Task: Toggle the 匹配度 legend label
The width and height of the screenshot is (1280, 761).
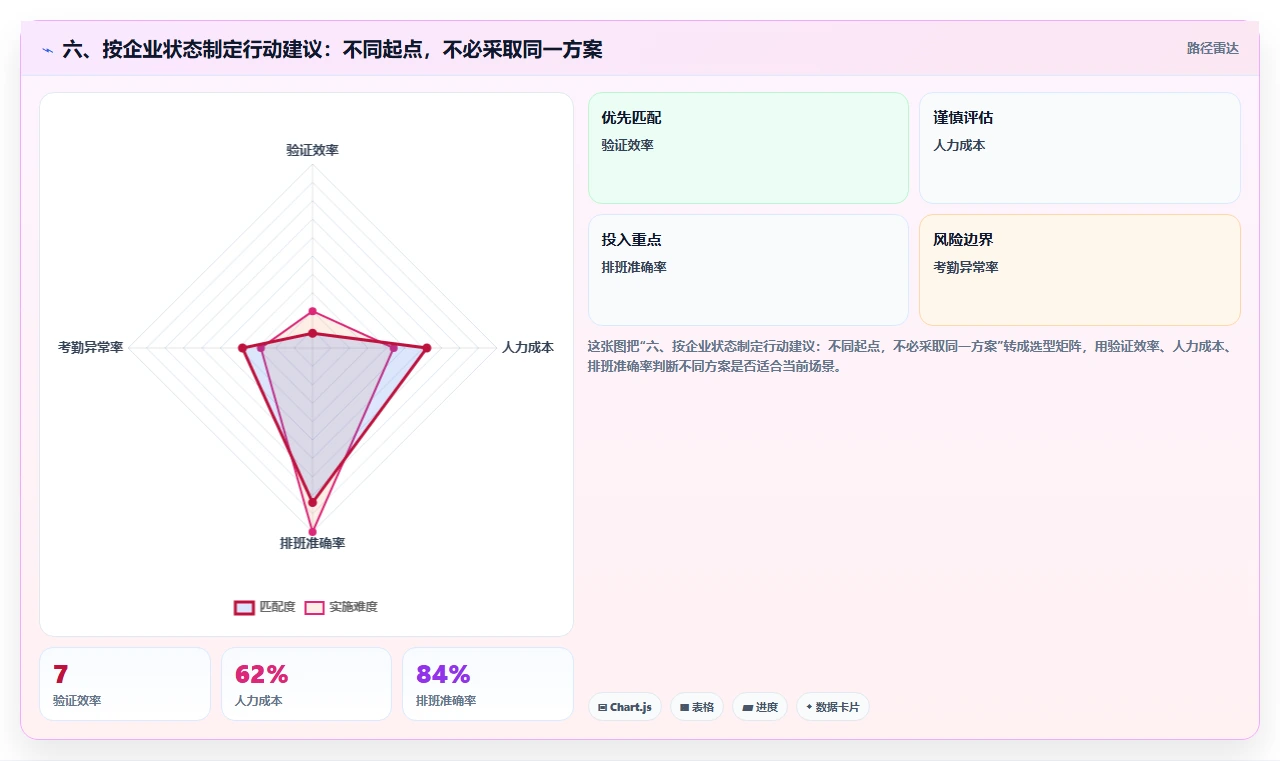Action: click(x=277, y=607)
